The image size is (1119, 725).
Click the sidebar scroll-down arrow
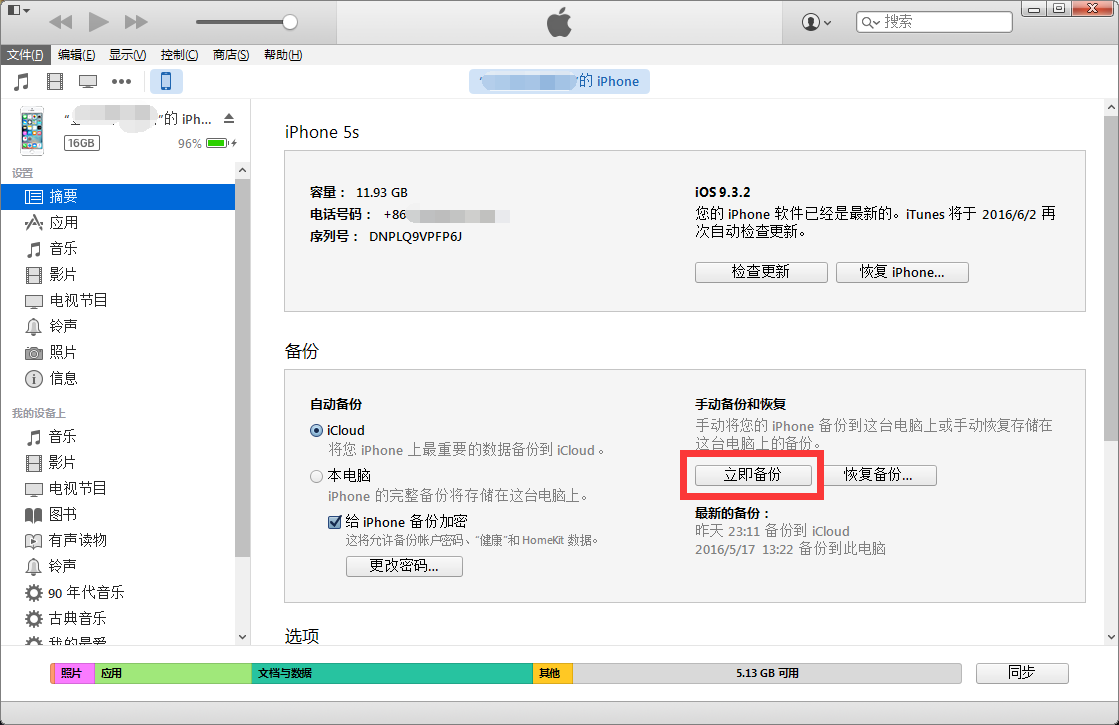coord(242,637)
